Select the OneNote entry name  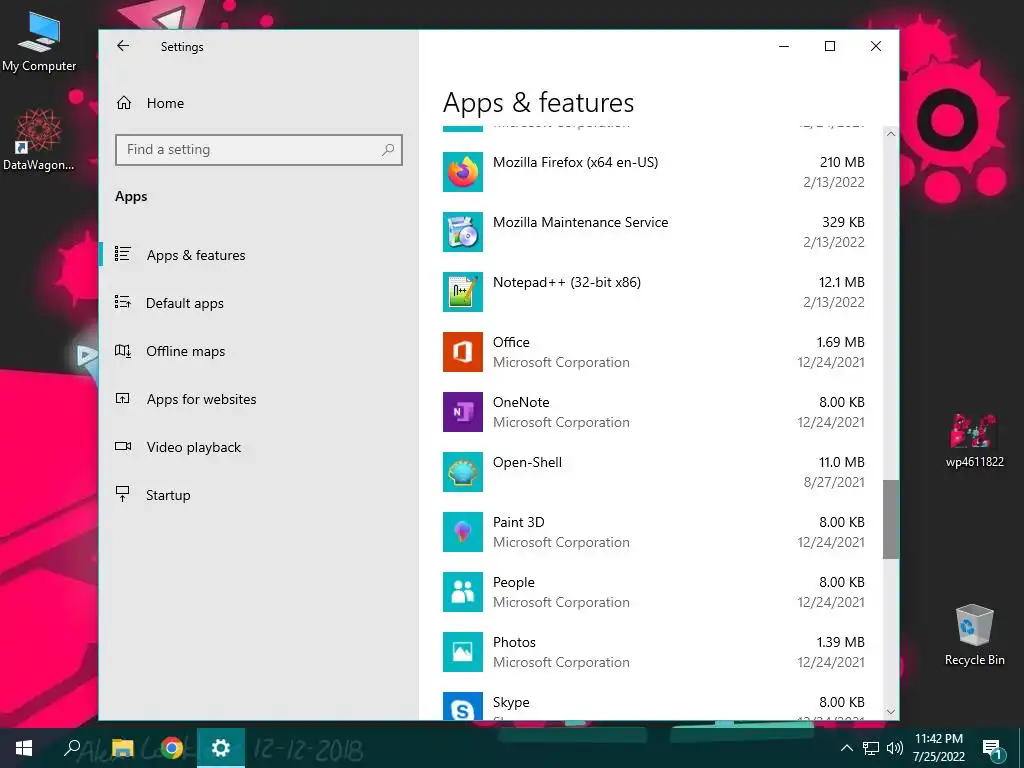(521, 402)
